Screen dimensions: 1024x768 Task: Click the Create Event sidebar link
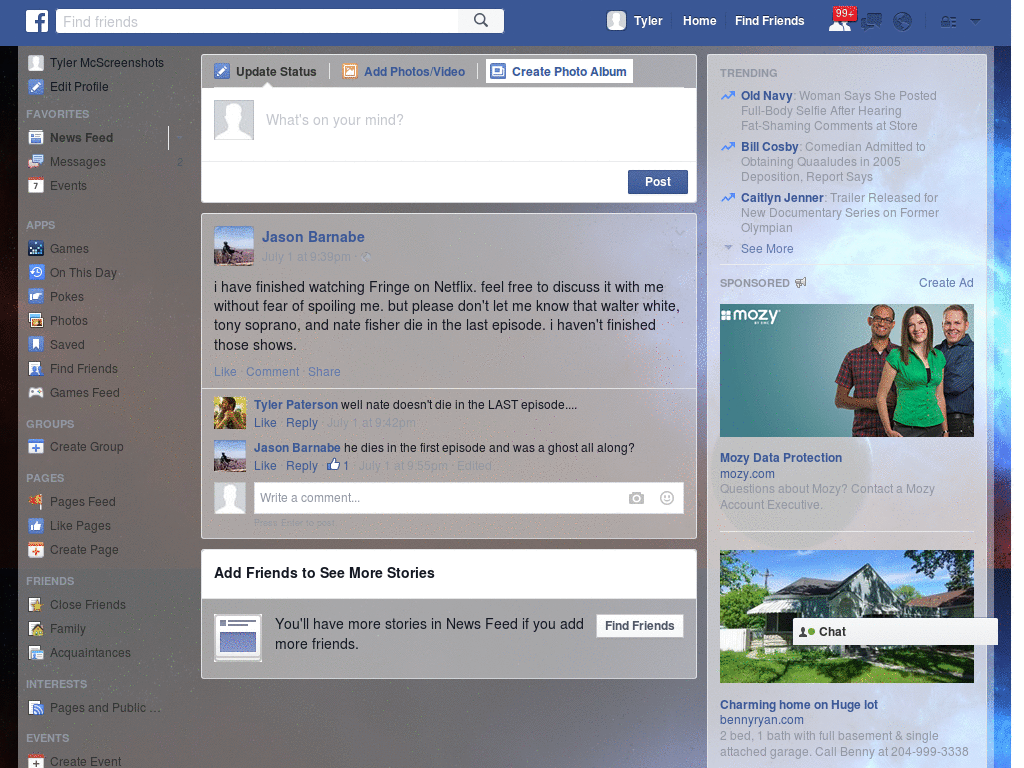click(x=85, y=761)
